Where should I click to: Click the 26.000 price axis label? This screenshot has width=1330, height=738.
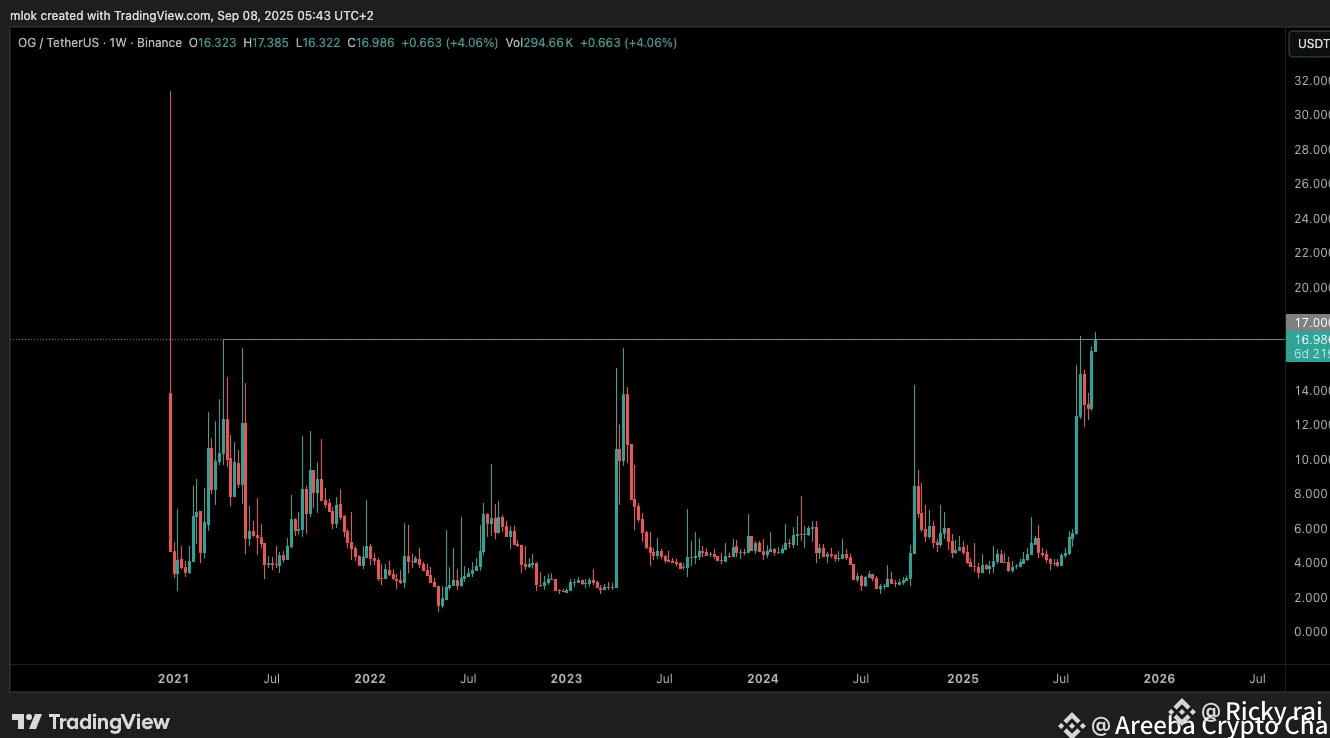pos(1311,184)
